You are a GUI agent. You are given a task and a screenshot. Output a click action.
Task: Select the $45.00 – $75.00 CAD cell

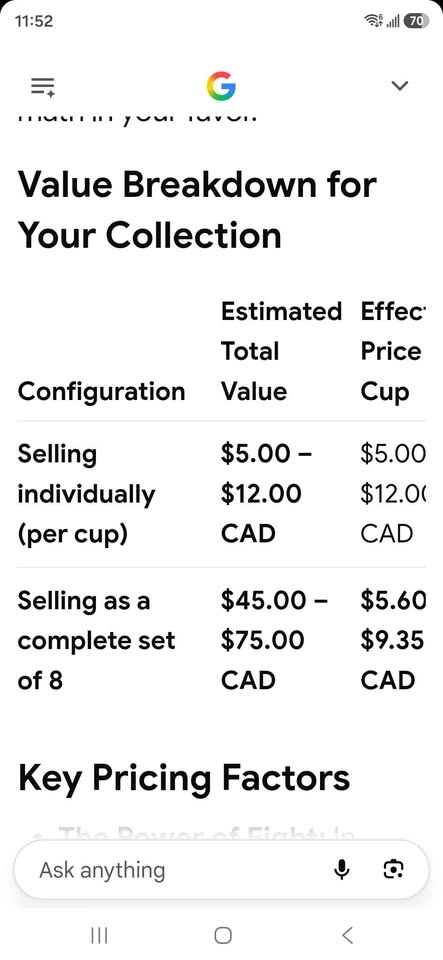click(274, 640)
